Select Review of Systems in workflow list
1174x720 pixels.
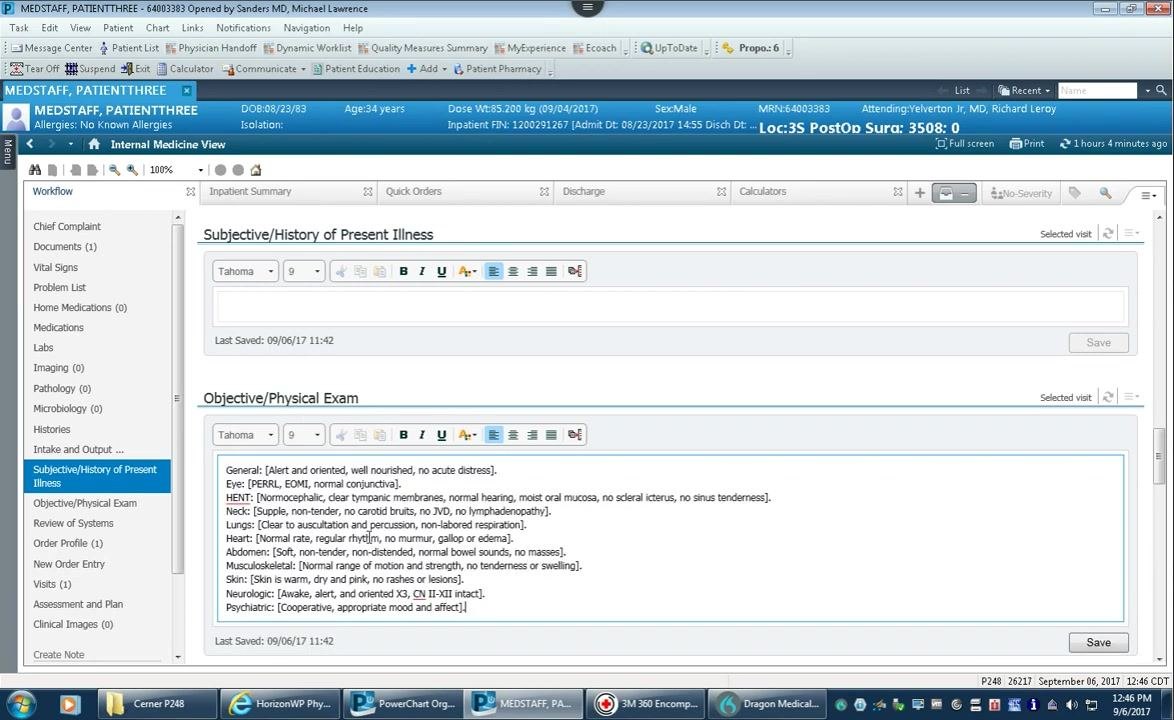tap(73, 523)
